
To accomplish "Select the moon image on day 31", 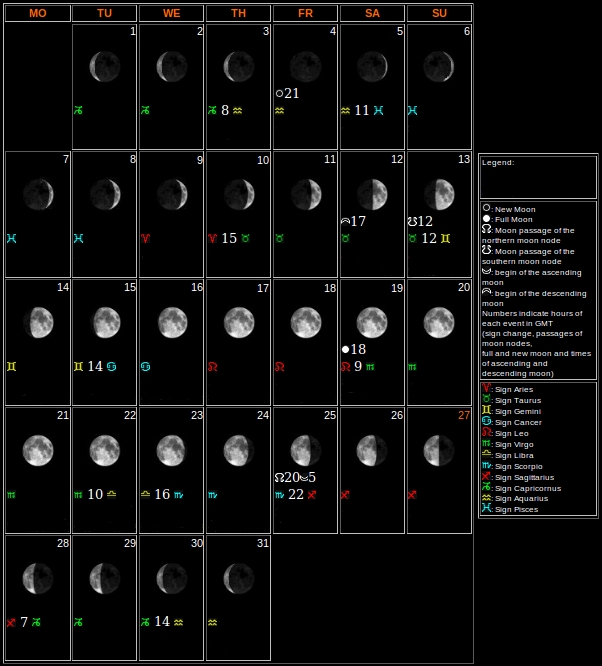I will pos(238,577).
